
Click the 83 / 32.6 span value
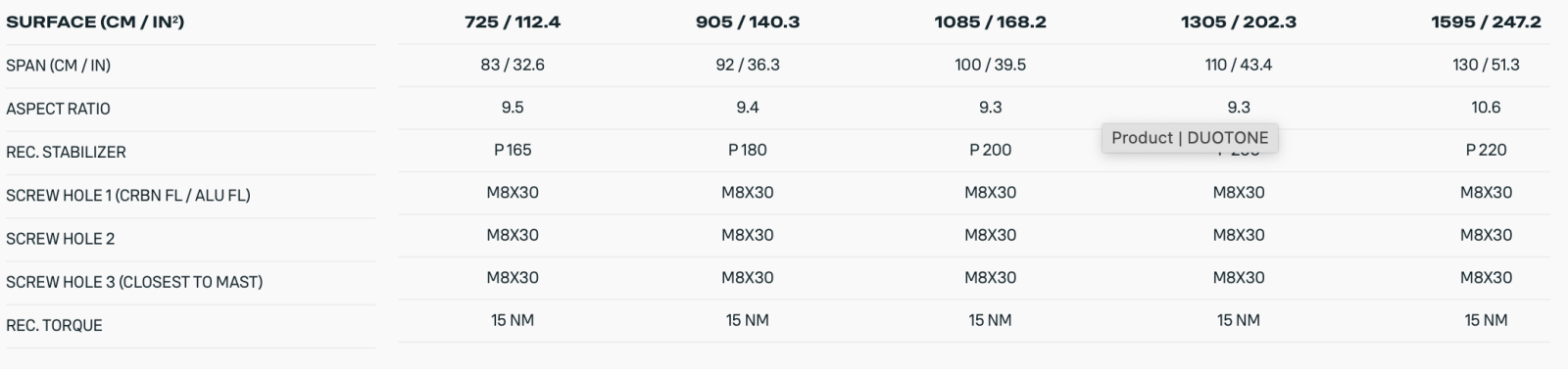pos(513,65)
